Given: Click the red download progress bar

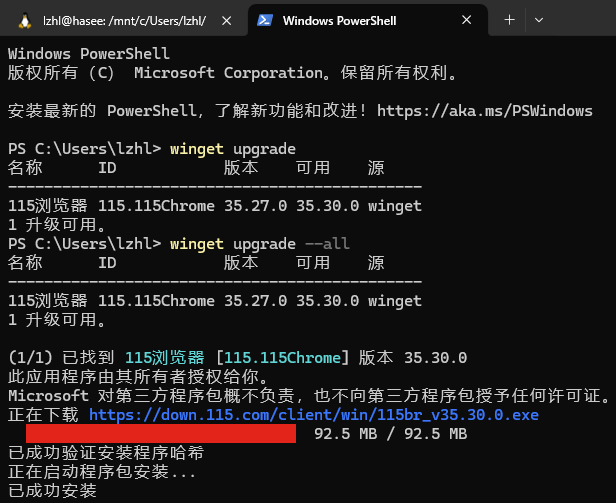Looking at the screenshot, I should pos(161,433).
